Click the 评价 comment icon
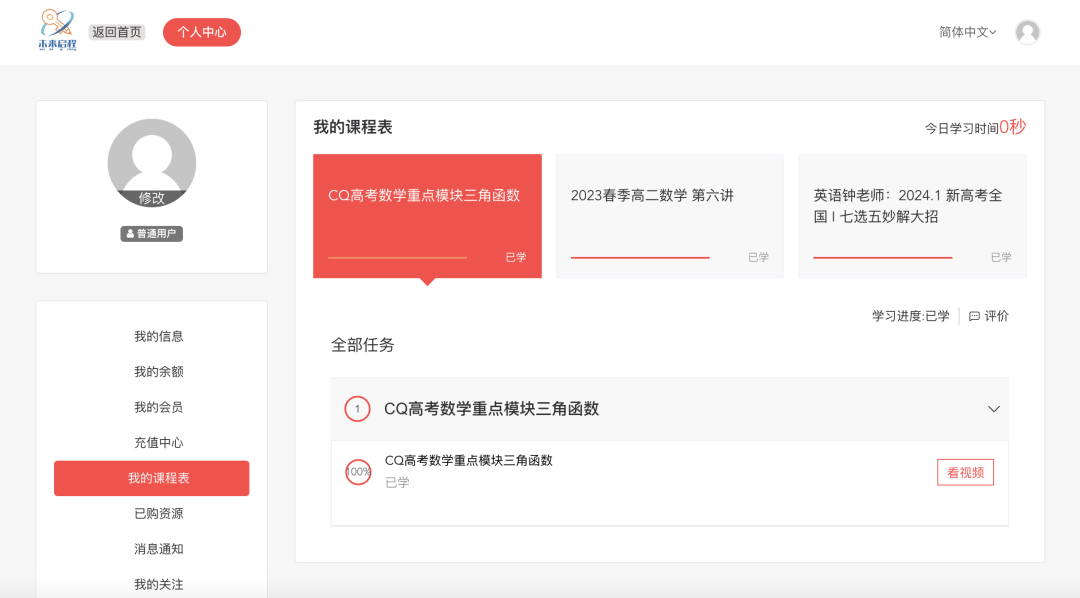 click(974, 316)
